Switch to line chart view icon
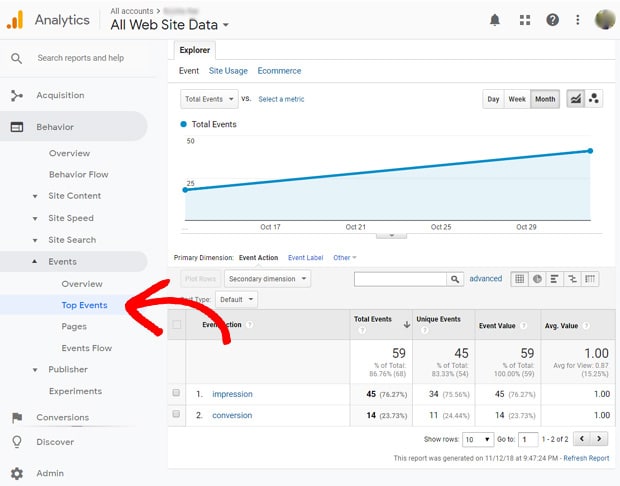 coord(576,99)
